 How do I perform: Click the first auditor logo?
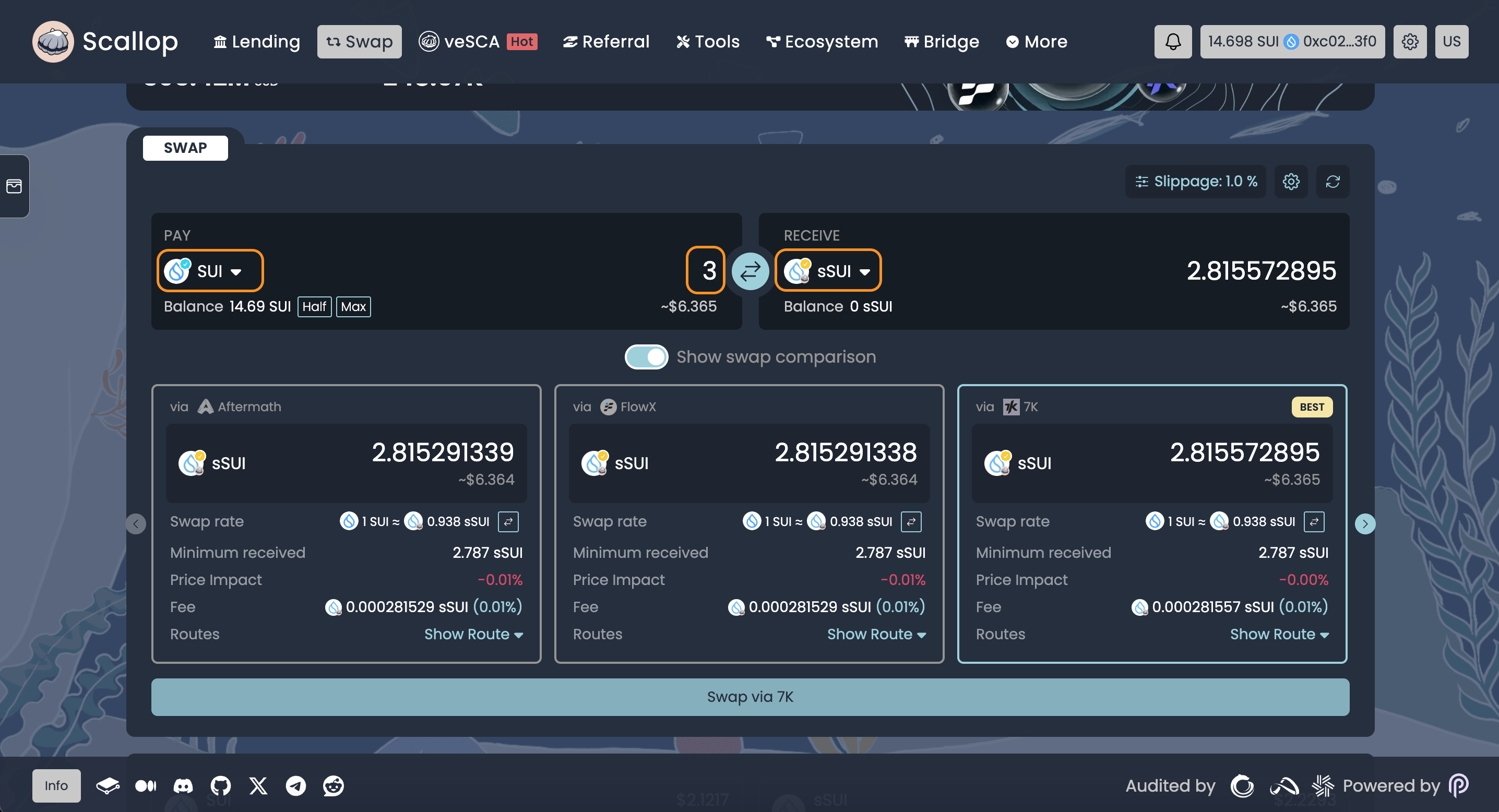(1242, 786)
